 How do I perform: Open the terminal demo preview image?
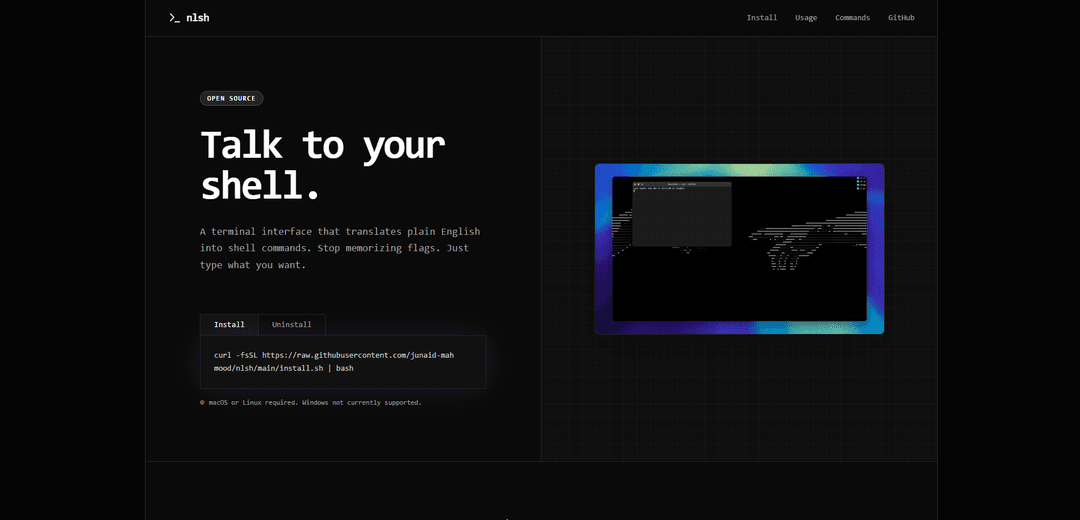click(x=739, y=290)
